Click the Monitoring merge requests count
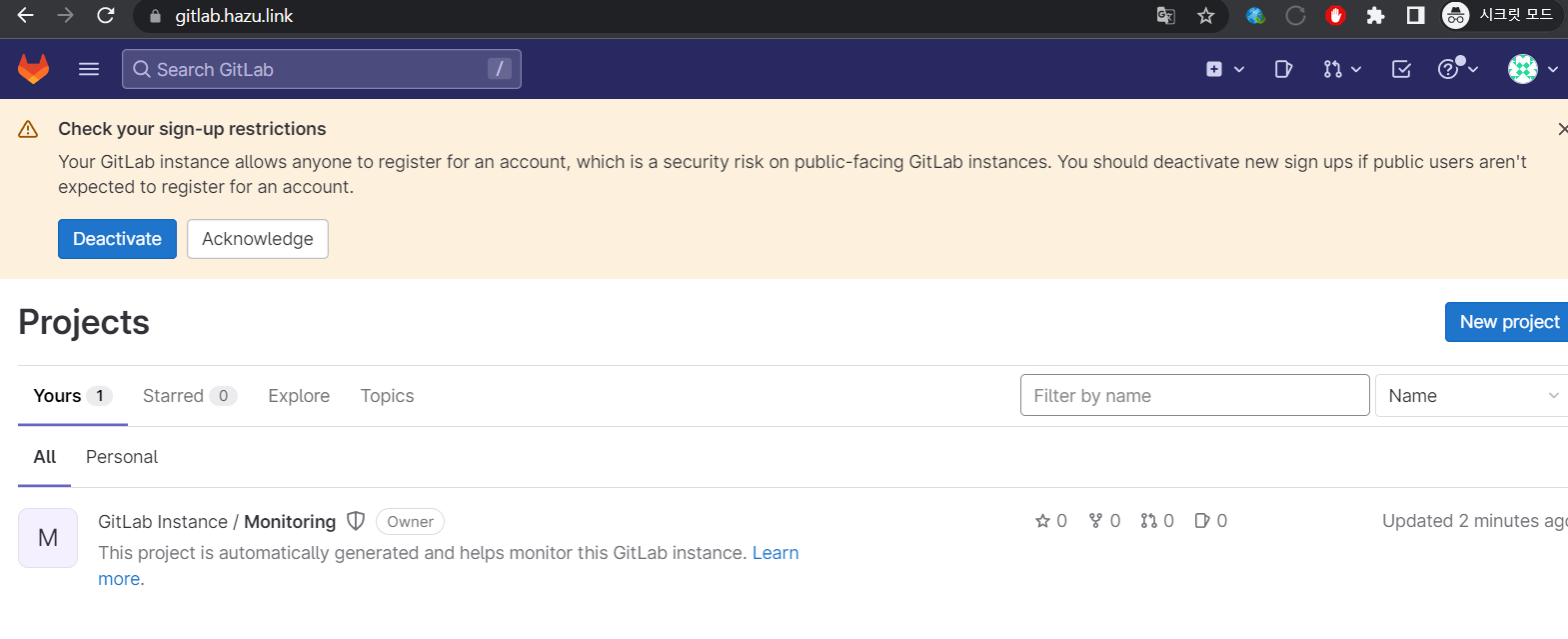The width and height of the screenshot is (1568, 639). pyautogui.click(x=1157, y=521)
